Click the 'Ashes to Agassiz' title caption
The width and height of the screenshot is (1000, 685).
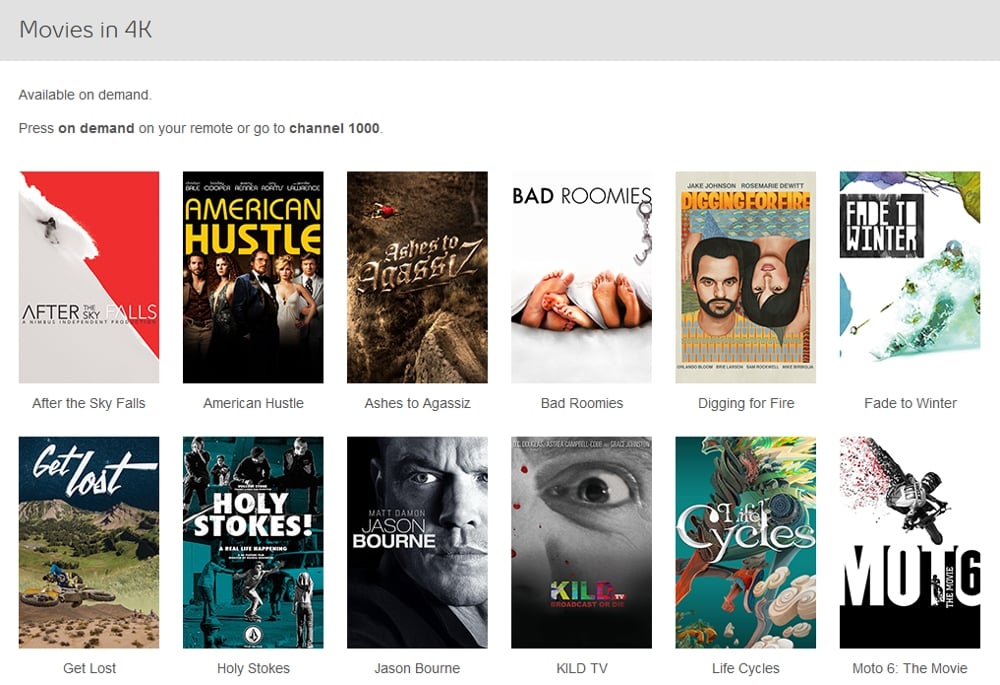[x=417, y=403]
